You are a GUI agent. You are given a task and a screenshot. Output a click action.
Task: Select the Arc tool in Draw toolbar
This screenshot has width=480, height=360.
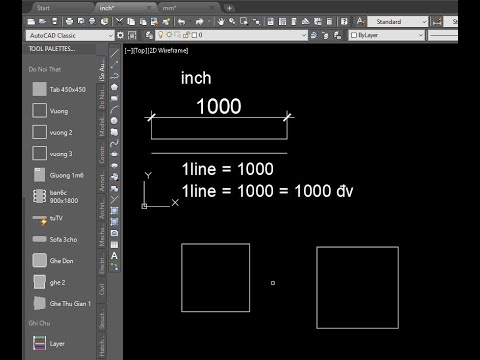[114, 109]
